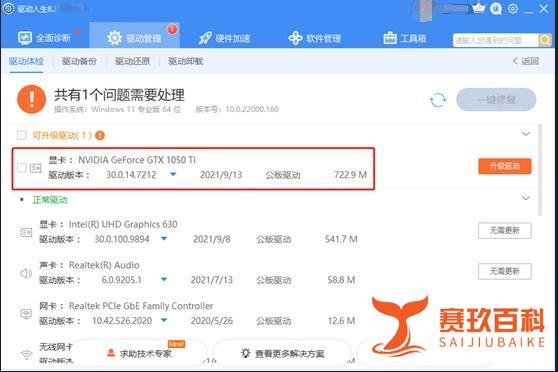This screenshot has width=558, height=372.
Task: Click the NVIDIA GeForce GTX 1050 Ti name
Action: pos(137,160)
